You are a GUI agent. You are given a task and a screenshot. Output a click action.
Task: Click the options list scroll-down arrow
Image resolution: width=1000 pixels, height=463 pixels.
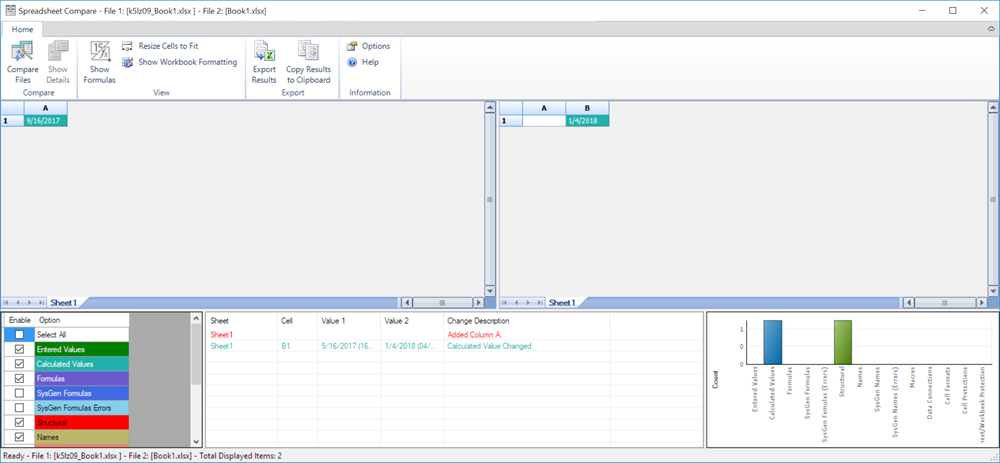196,441
